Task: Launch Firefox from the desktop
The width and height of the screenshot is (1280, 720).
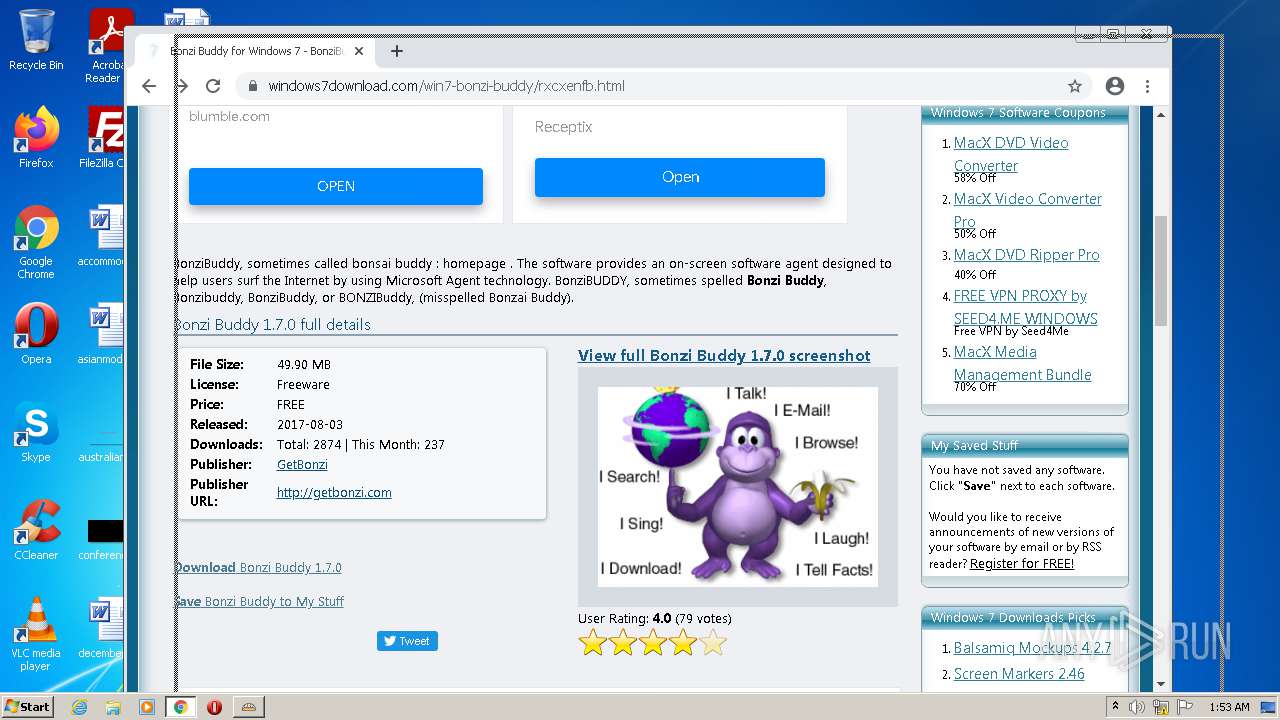Action: click(36, 137)
